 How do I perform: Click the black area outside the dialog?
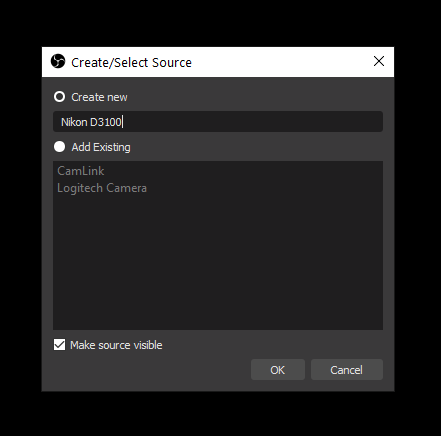click(220, 22)
